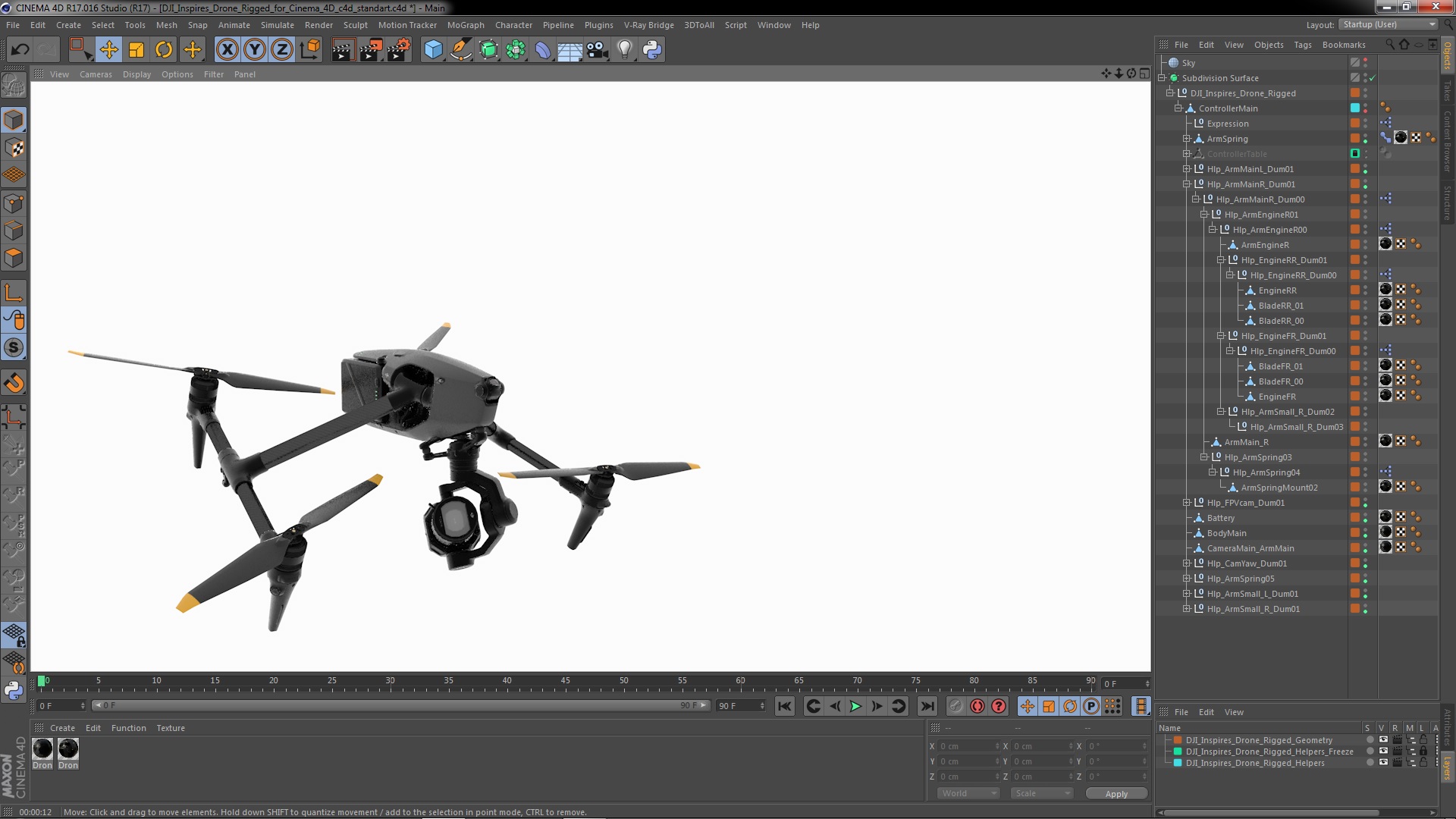Select the Live Selection tool

pyautogui.click(x=80, y=50)
